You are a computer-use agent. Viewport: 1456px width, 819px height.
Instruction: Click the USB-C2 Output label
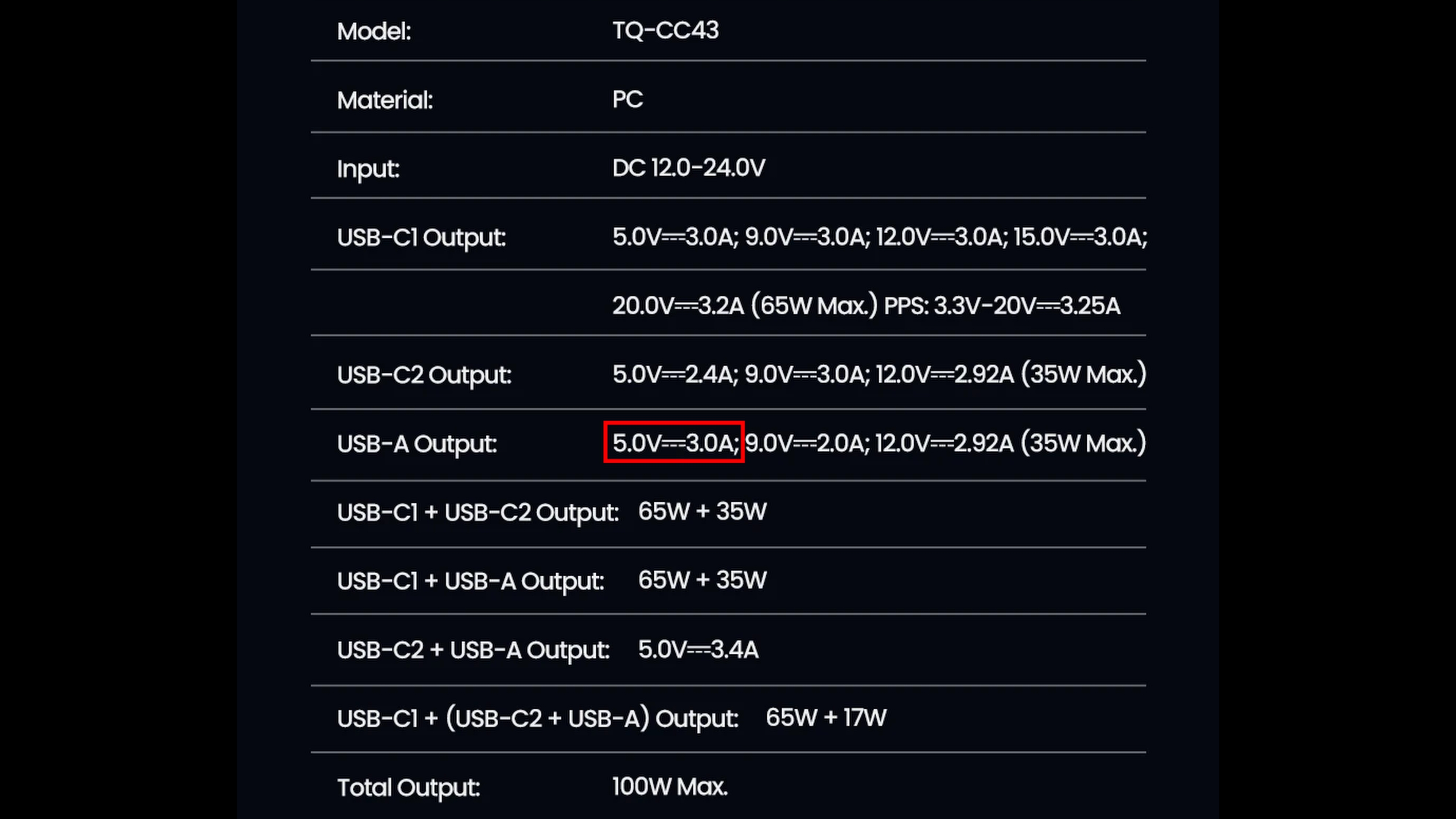coord(424,375)
